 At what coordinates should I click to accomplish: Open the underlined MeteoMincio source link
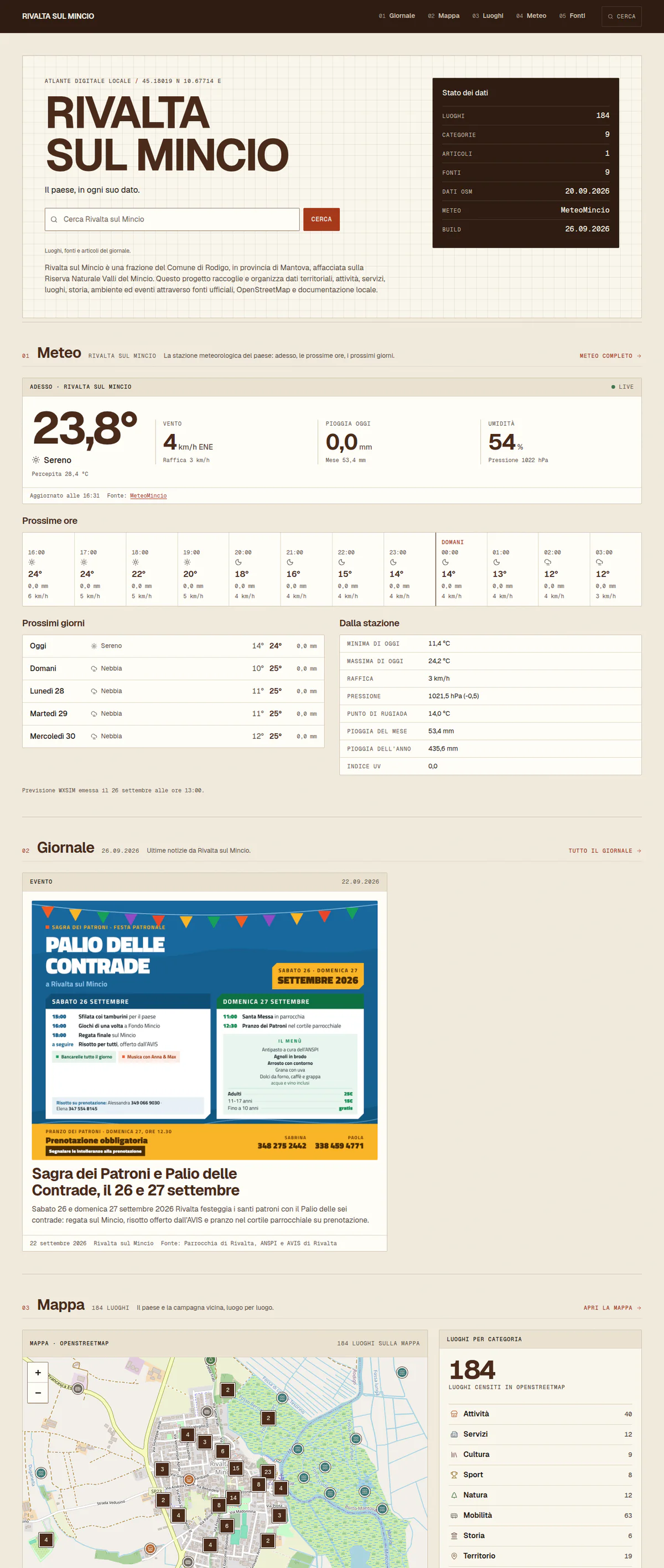pyautogui.click(x=148, y=495)
